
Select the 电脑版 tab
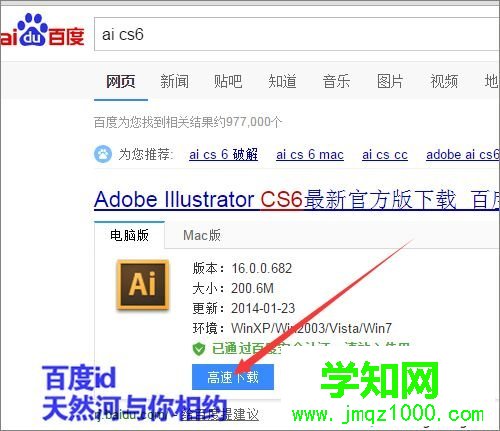129,235
